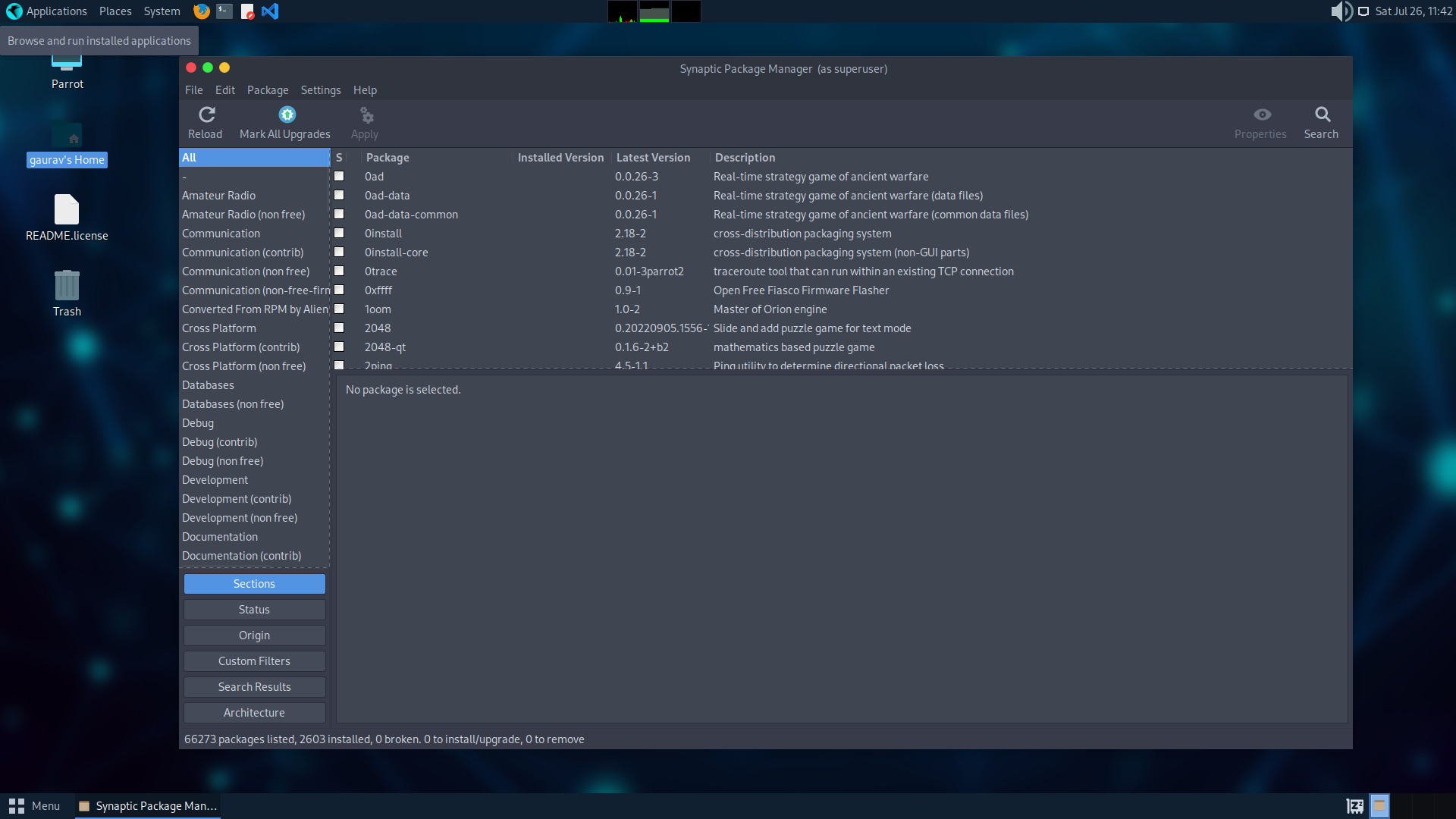The width and height of the screenshot is (1456, 819).
Task: Open the Settings menu
Action: [321, 90]
